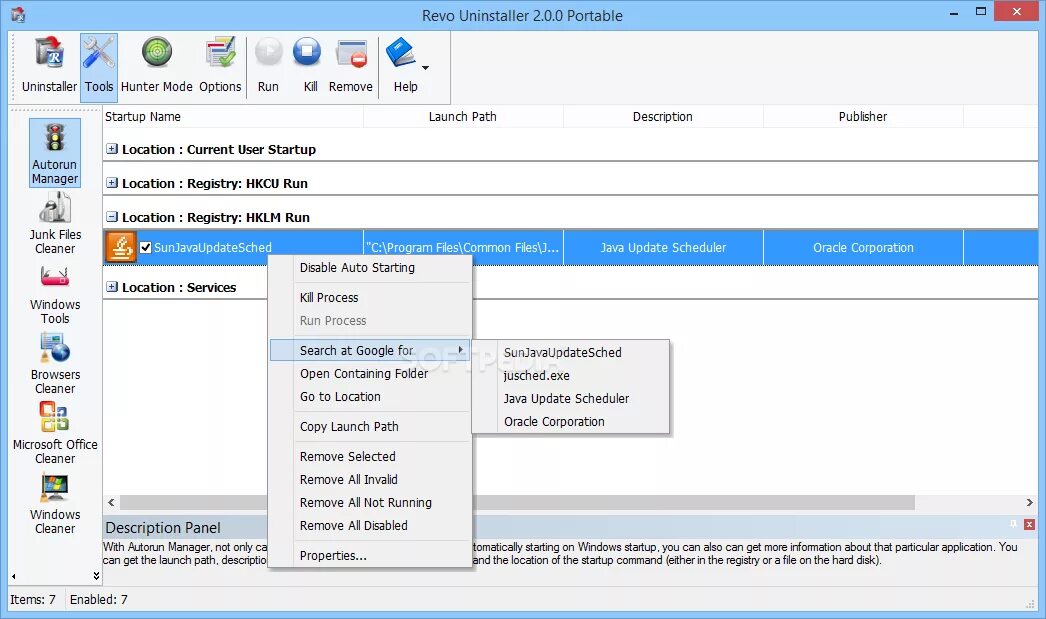Sort by Startup Name column header
1046x619 pixels.
pos(233,117)
